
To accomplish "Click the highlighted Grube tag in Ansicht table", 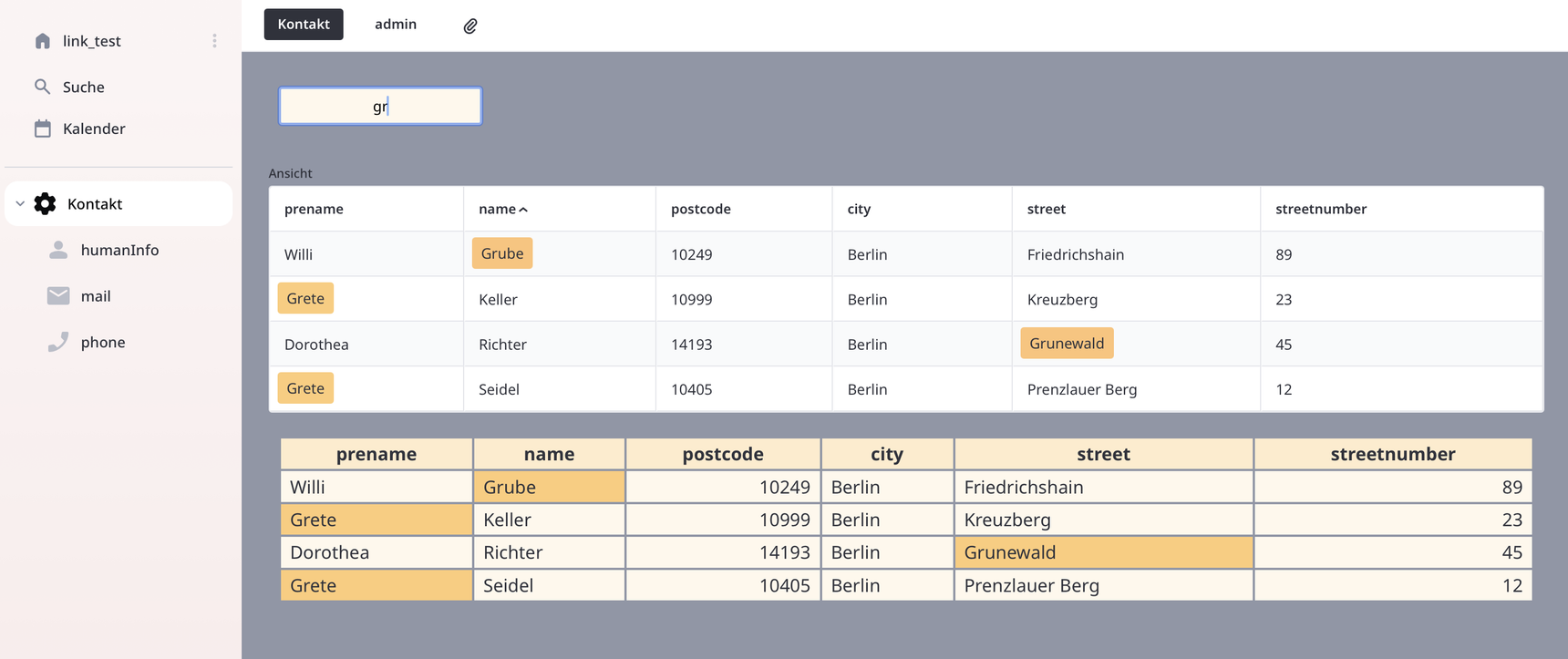I will [501, 253].
